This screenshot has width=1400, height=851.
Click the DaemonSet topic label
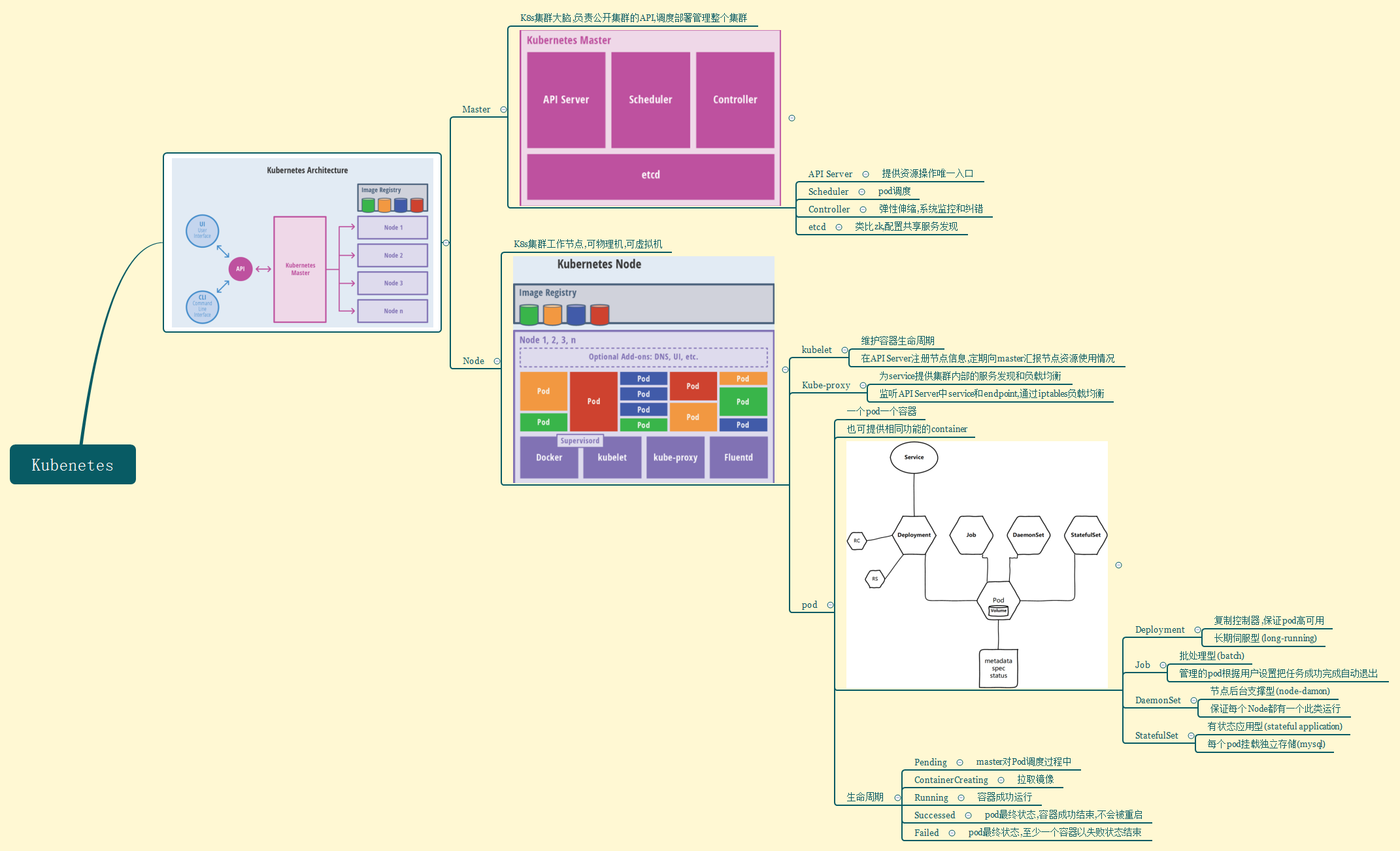coord(1158,701)
